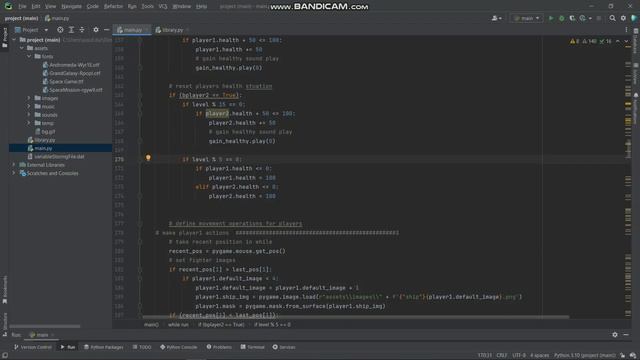This screenshot has width=640, height=360.
Task: Click the Python interpreter status bar widget
Action: click(584, 355)
